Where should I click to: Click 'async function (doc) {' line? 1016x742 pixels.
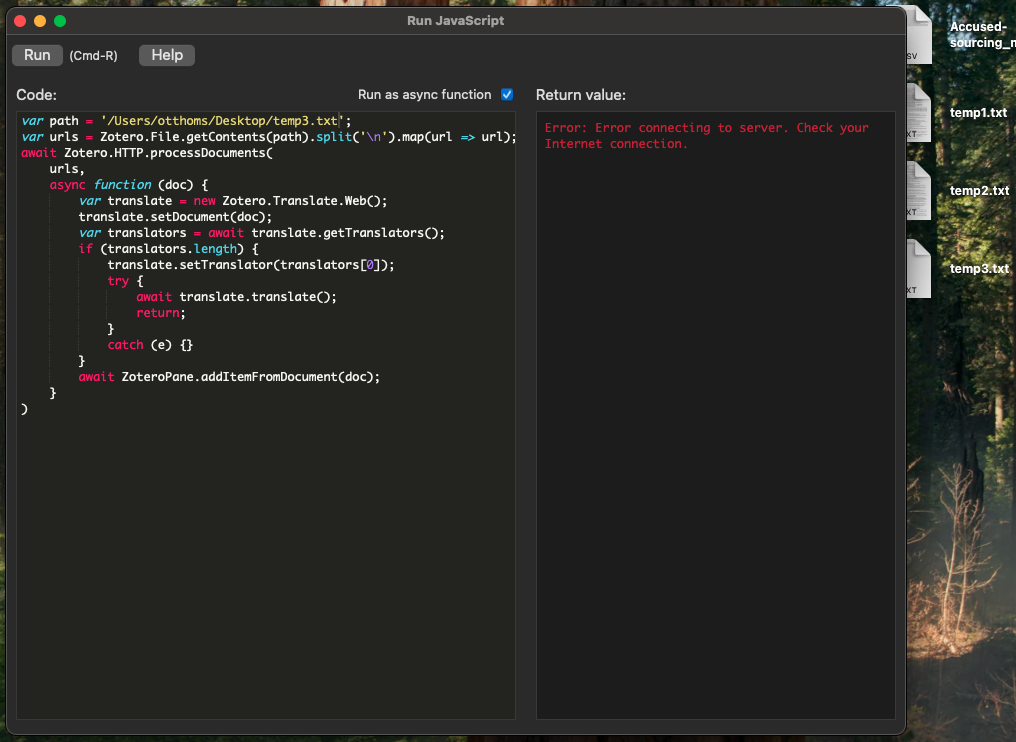click(x=129, y=185)
